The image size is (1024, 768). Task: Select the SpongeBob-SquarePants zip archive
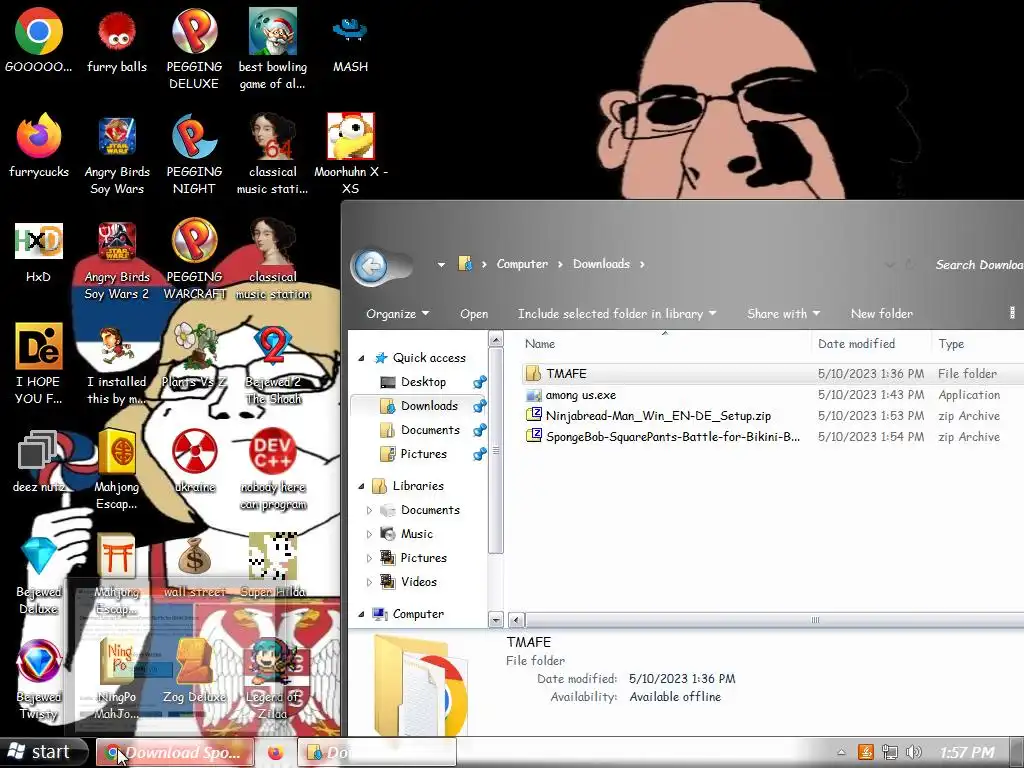773,437
